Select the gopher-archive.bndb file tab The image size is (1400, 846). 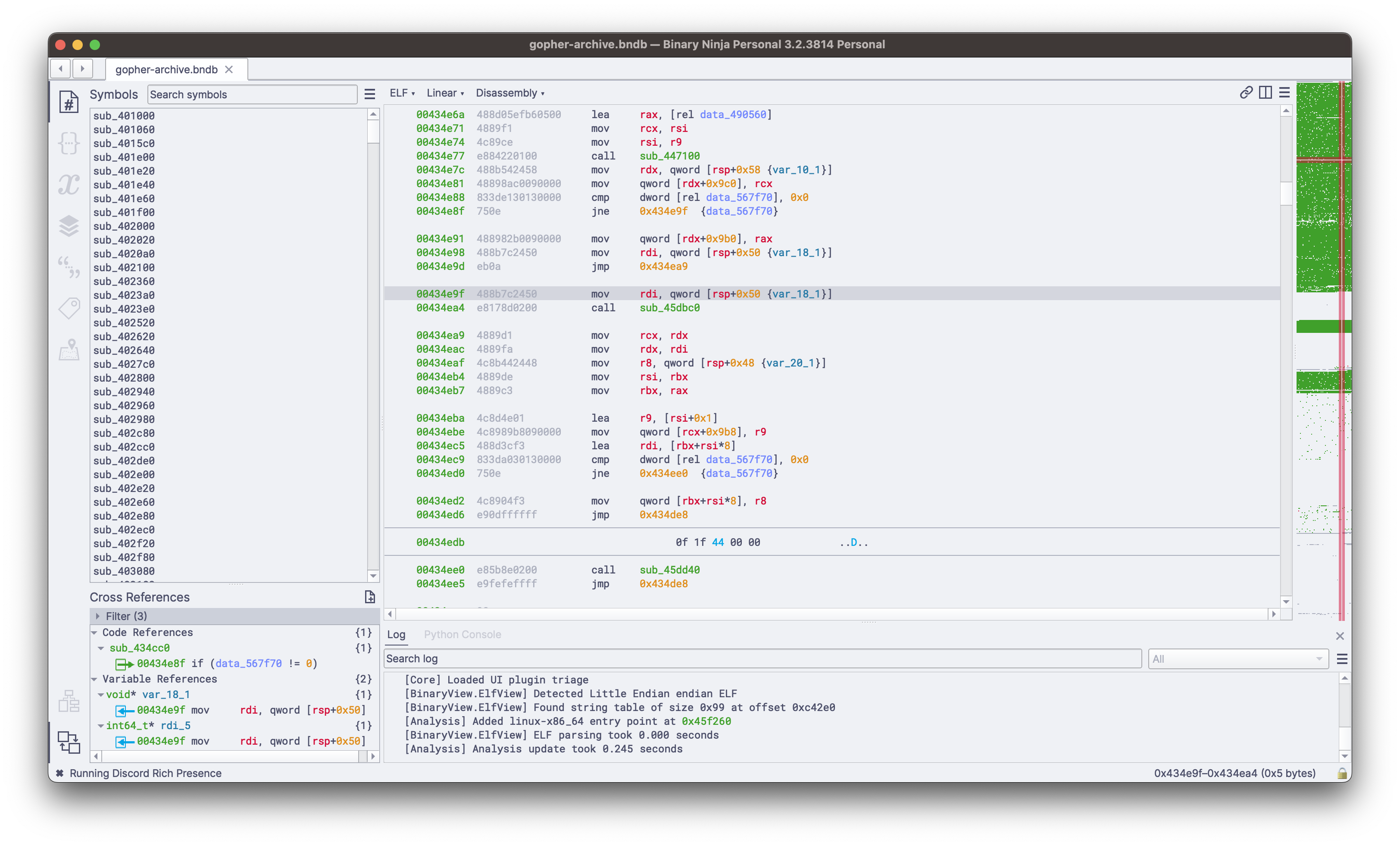(166, 69)
